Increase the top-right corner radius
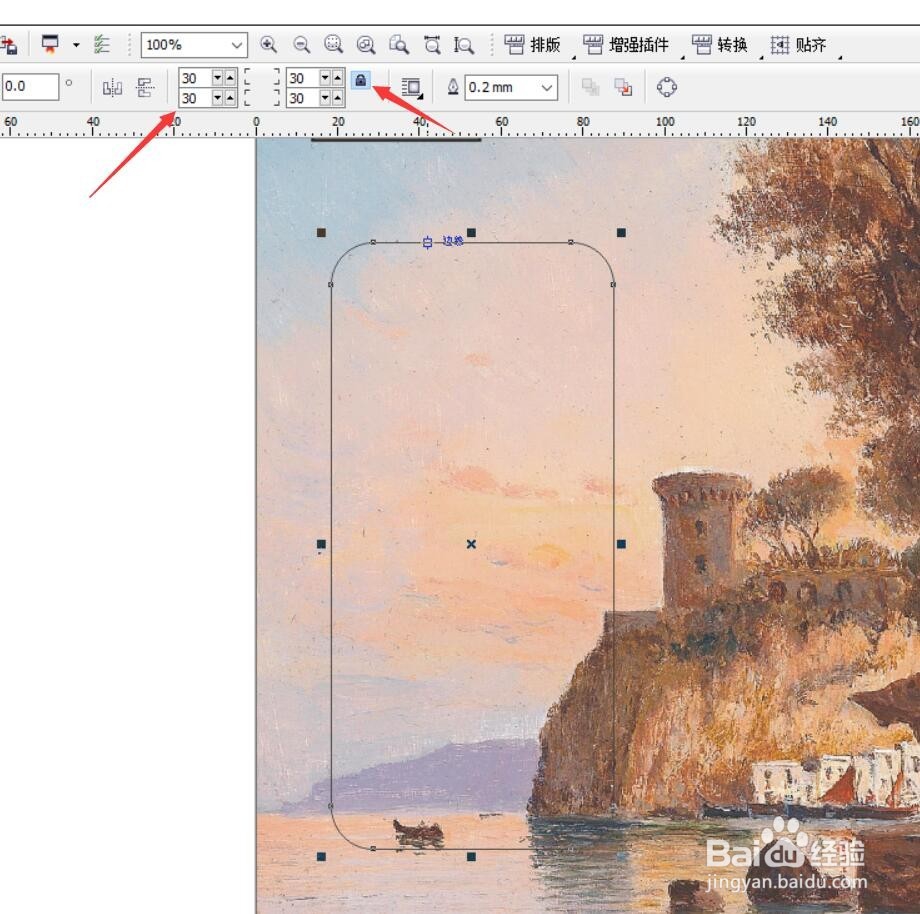Viewport: 920px width, 914px height. click(x=337, y=78)
